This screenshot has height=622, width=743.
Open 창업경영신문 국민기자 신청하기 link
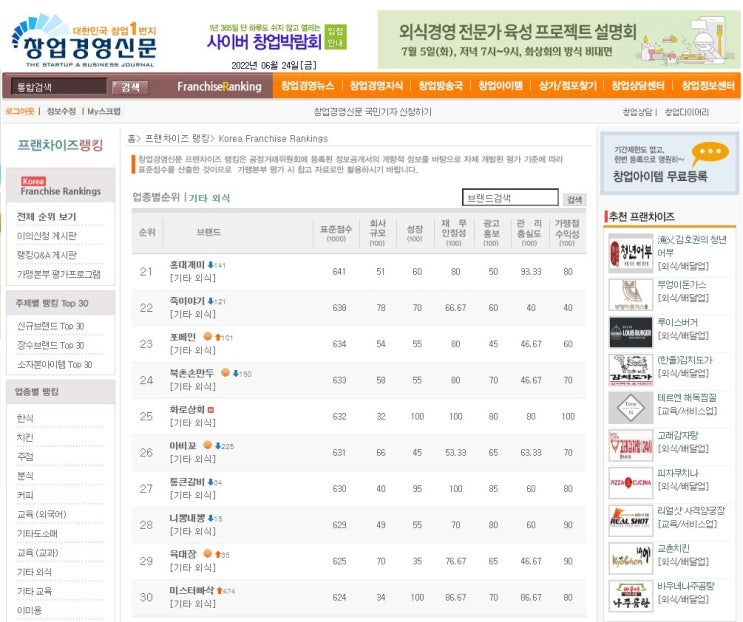coord(372,112)
